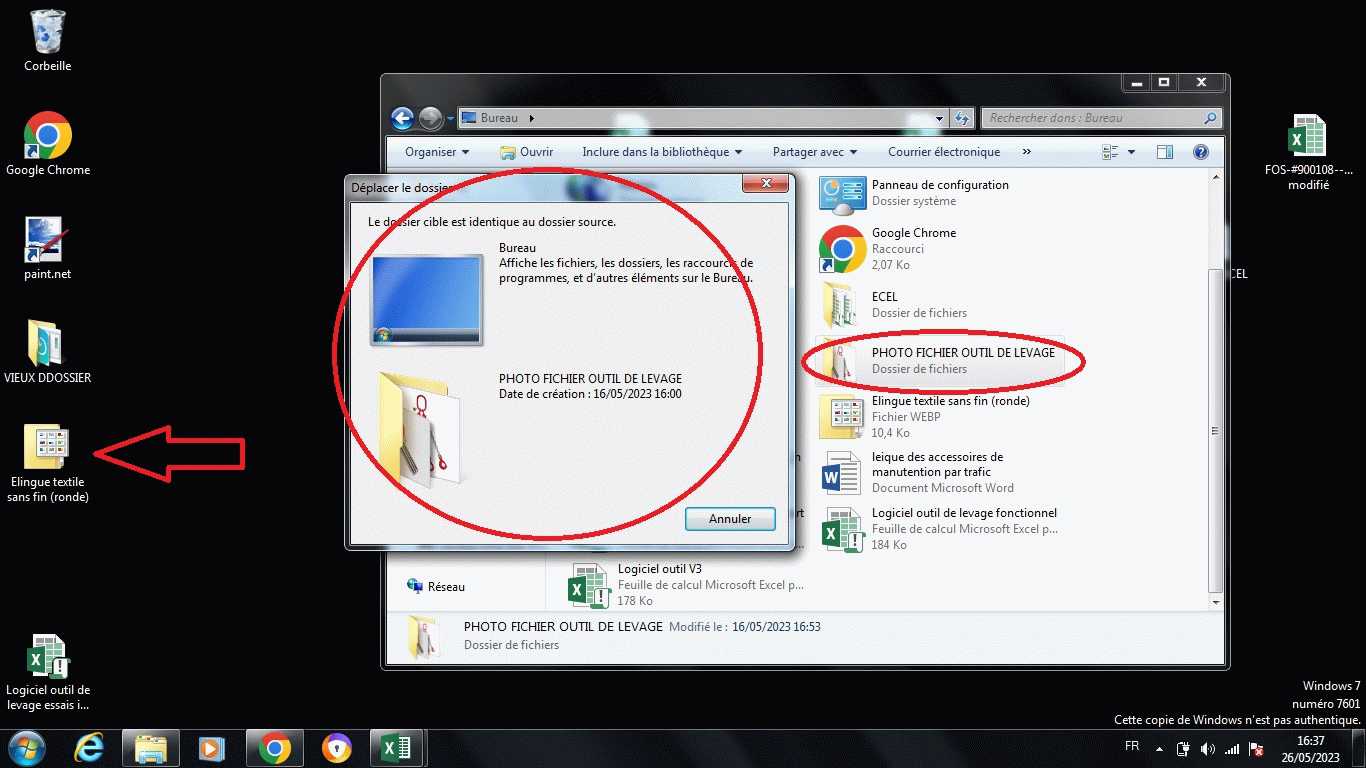Open the Windows Start menu

[25, 748]
